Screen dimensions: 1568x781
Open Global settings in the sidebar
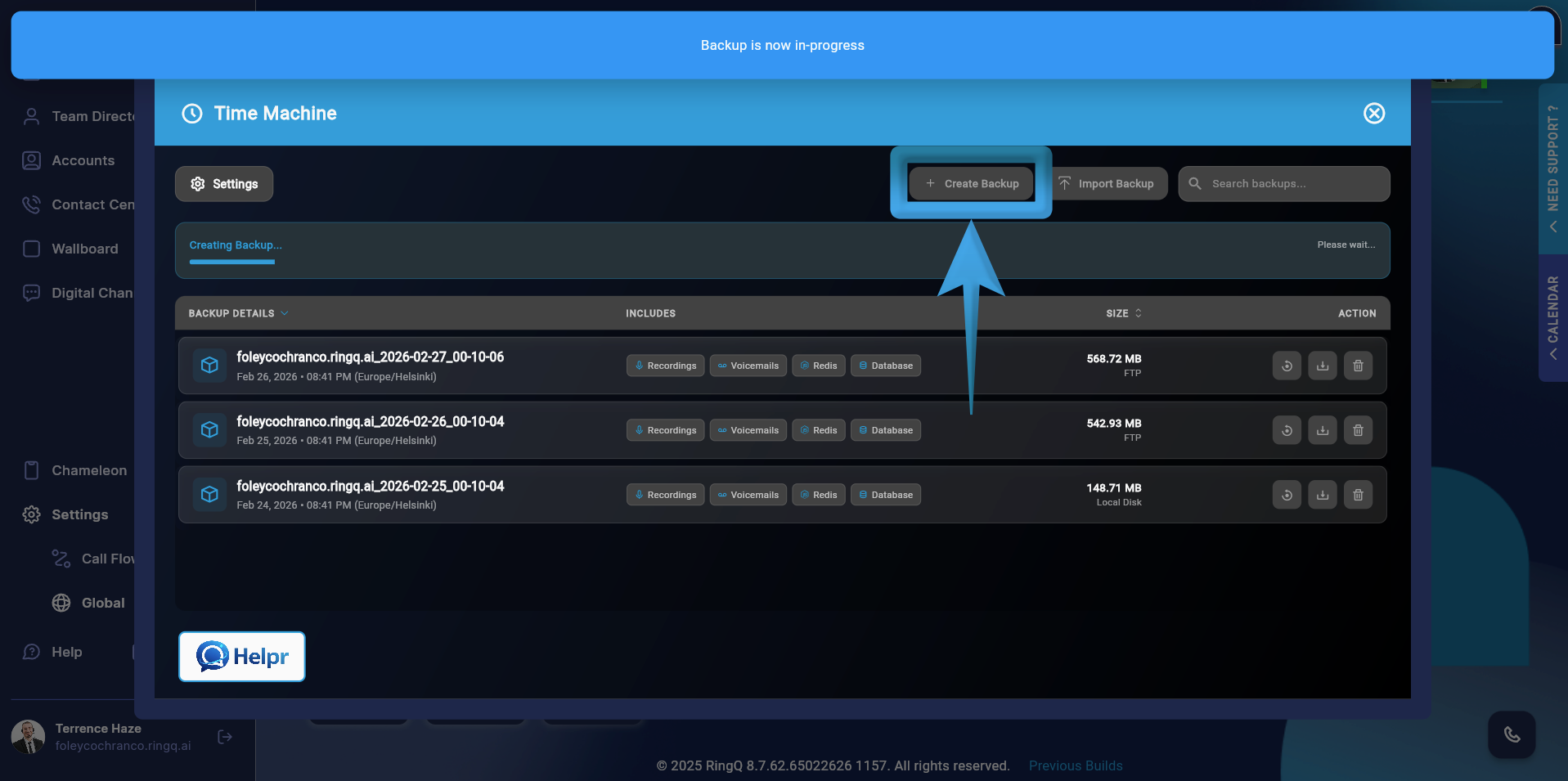[102, 603]
